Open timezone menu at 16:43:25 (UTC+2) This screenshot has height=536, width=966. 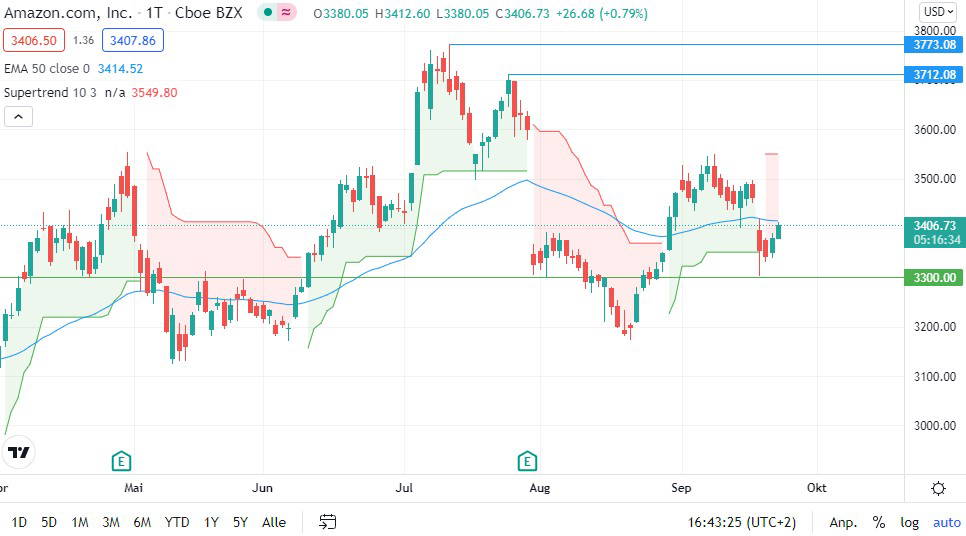click(742, 522)
